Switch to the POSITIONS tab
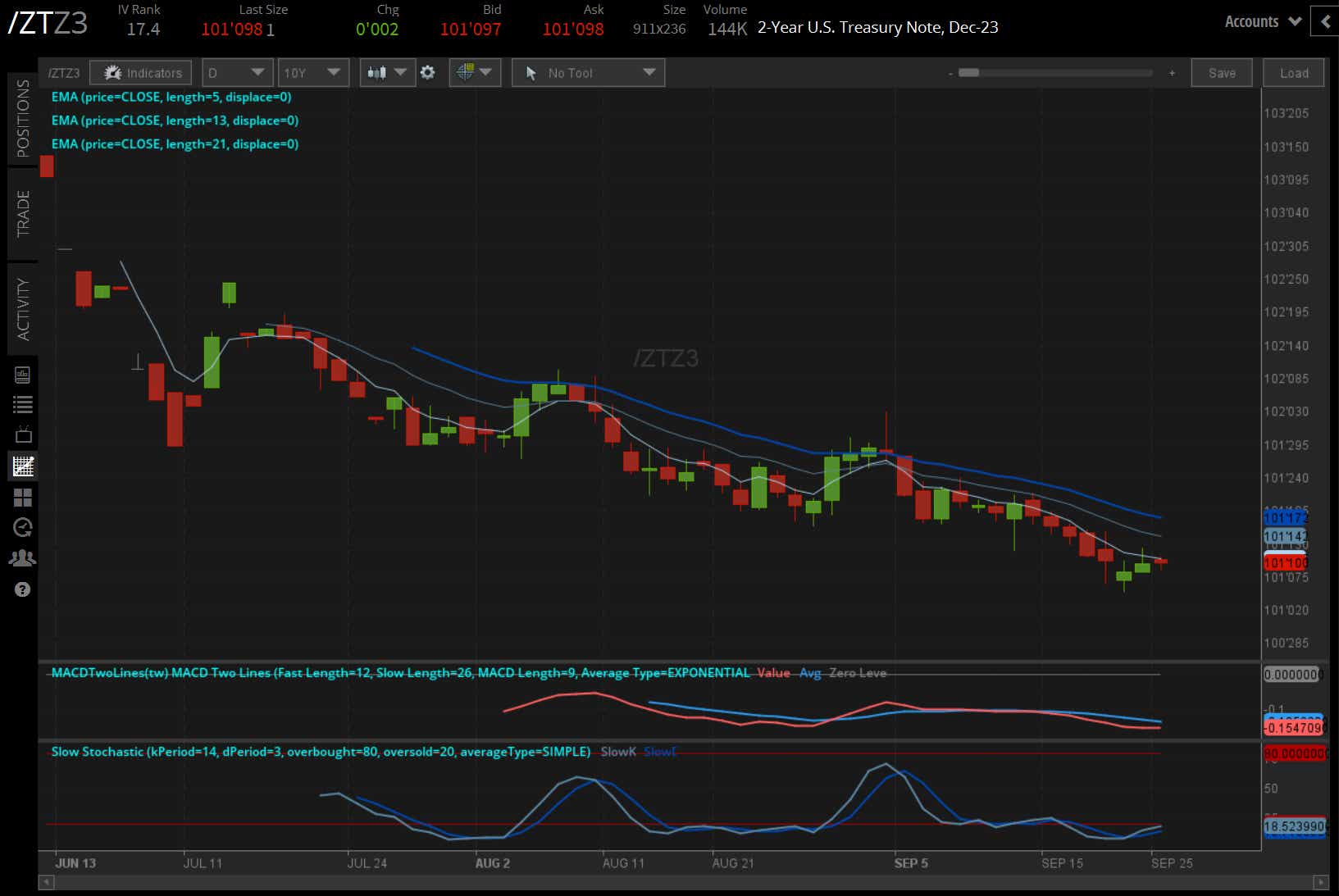The image size is (1339, 896). 23,118
